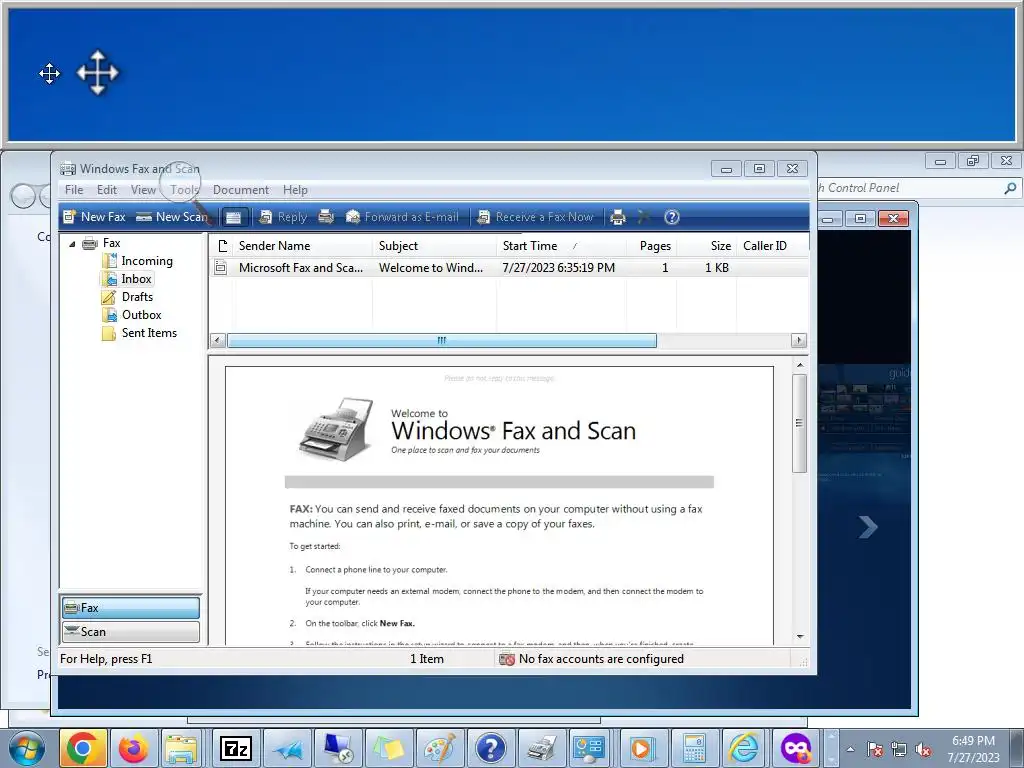Select the Sent Items folder
Image resolution: width=1024 pixels, height=768 pixels.
coord(149,332)
